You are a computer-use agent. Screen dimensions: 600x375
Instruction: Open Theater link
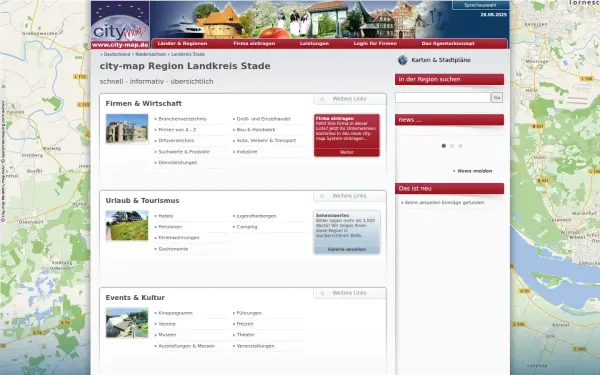tap(246, 335)
